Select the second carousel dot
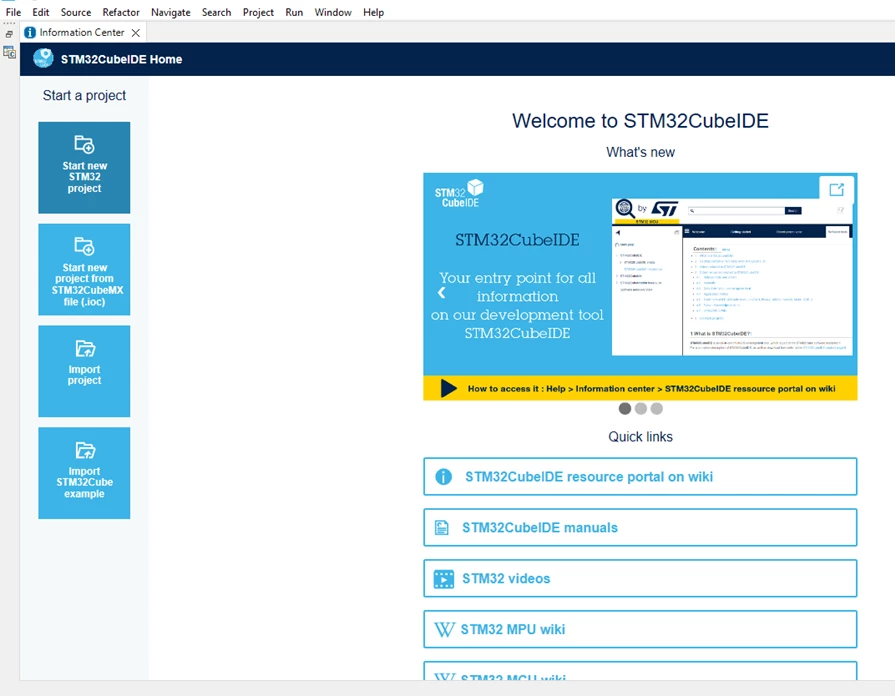Image resolution: width=895 pixels, height=696 pixels. pos(640,408)
